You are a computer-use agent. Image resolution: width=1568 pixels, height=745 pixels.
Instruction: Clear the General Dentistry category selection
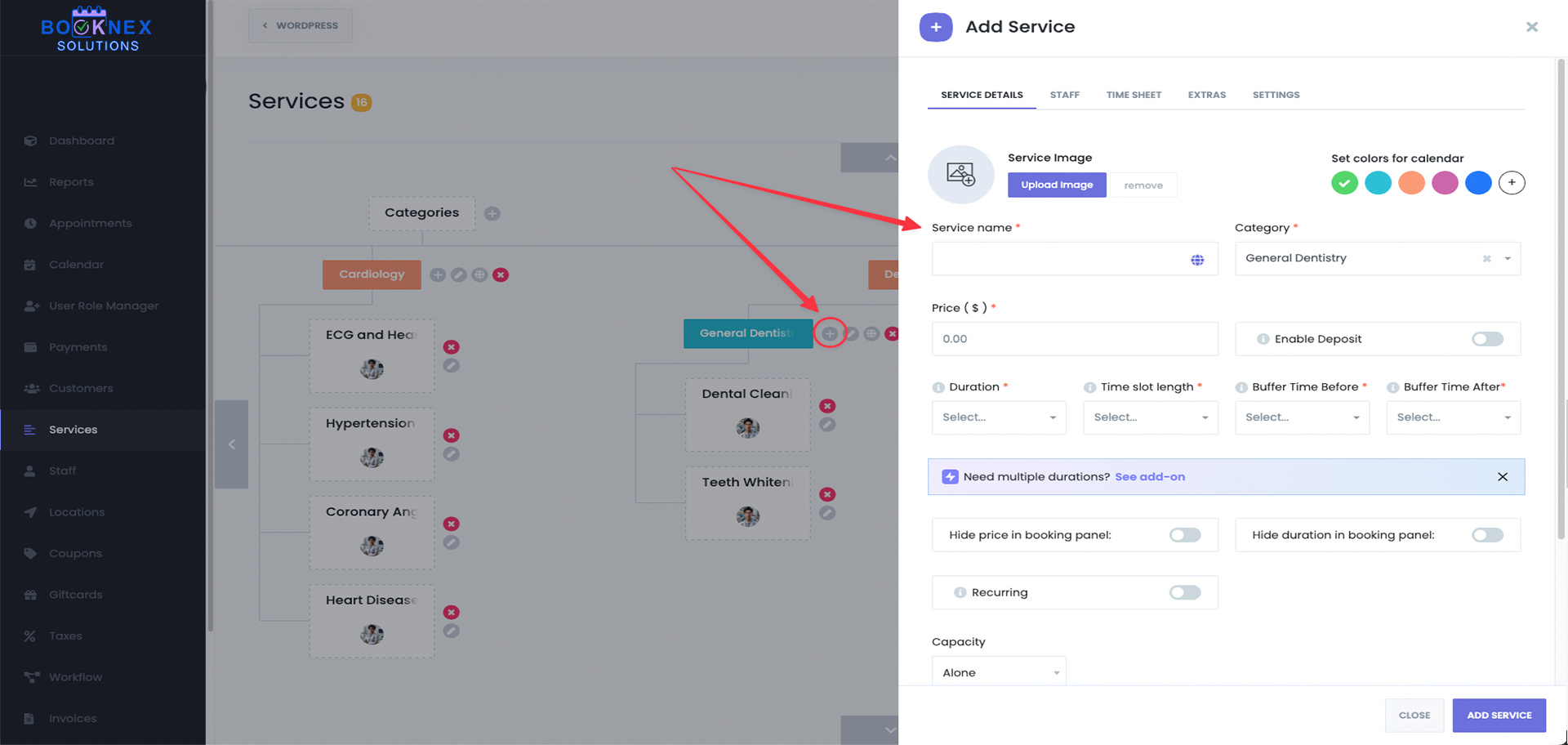1486,259
